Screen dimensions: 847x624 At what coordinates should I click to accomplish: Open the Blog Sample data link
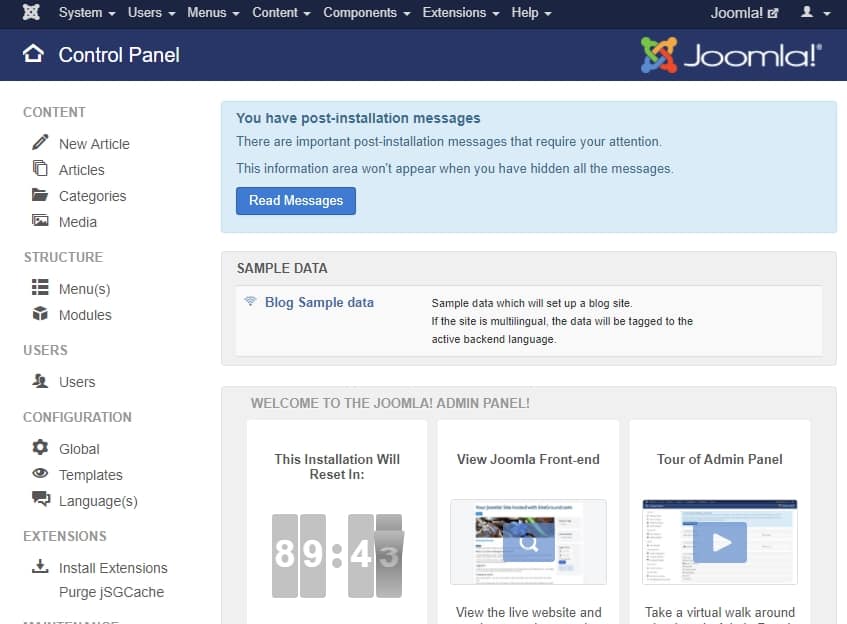coord(319,302)
